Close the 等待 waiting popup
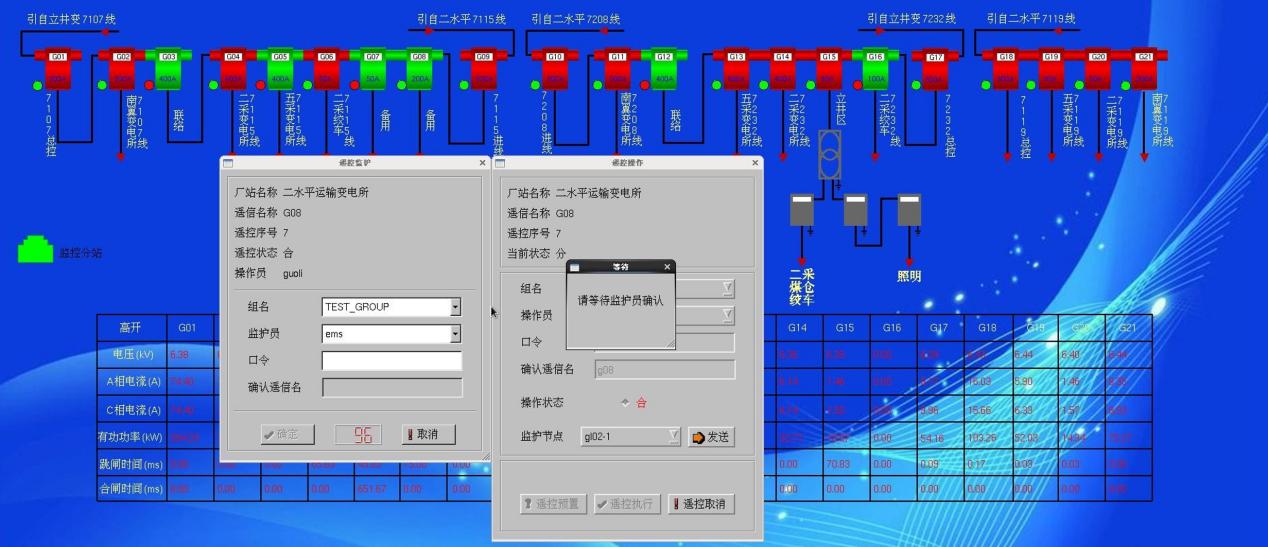1268x547 pixels. tap(667, 267)
